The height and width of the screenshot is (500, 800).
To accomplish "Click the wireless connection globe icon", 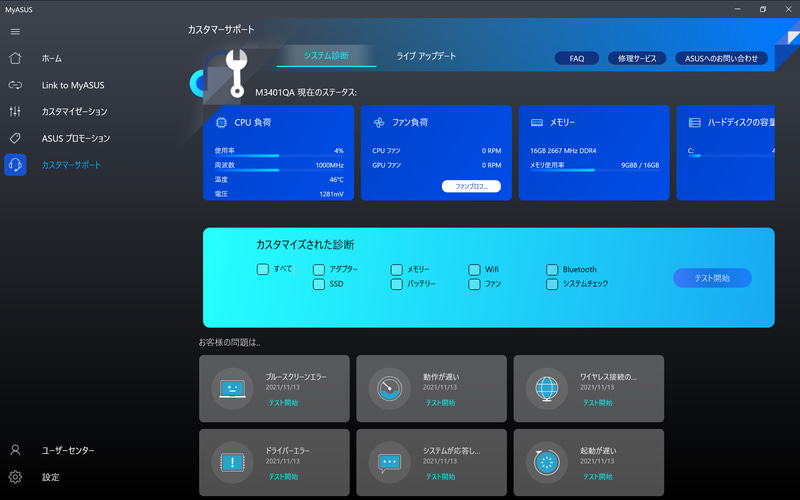I will (x=546, y=389).
